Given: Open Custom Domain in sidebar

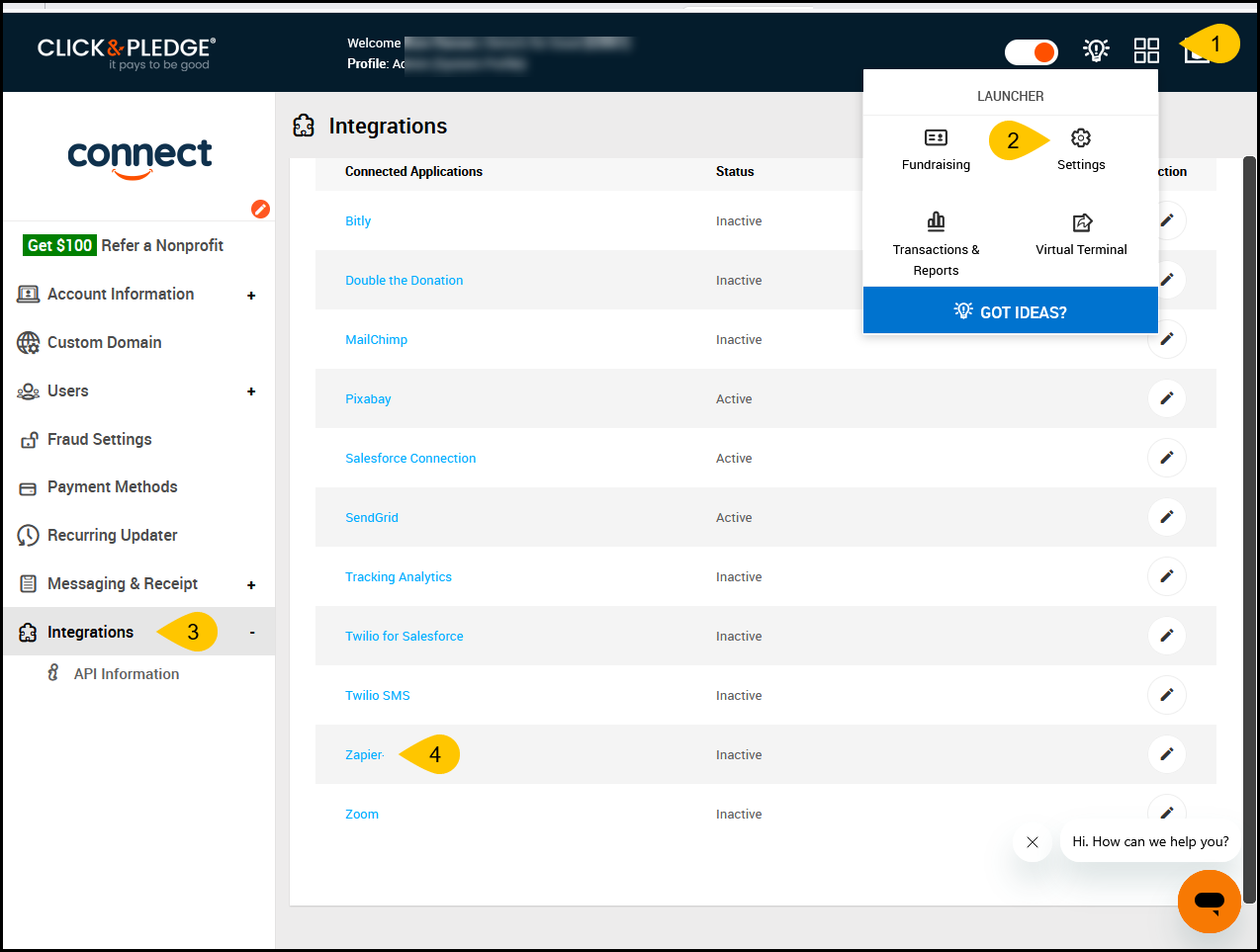Looking at the screenshot, I should tap(105, 342).
